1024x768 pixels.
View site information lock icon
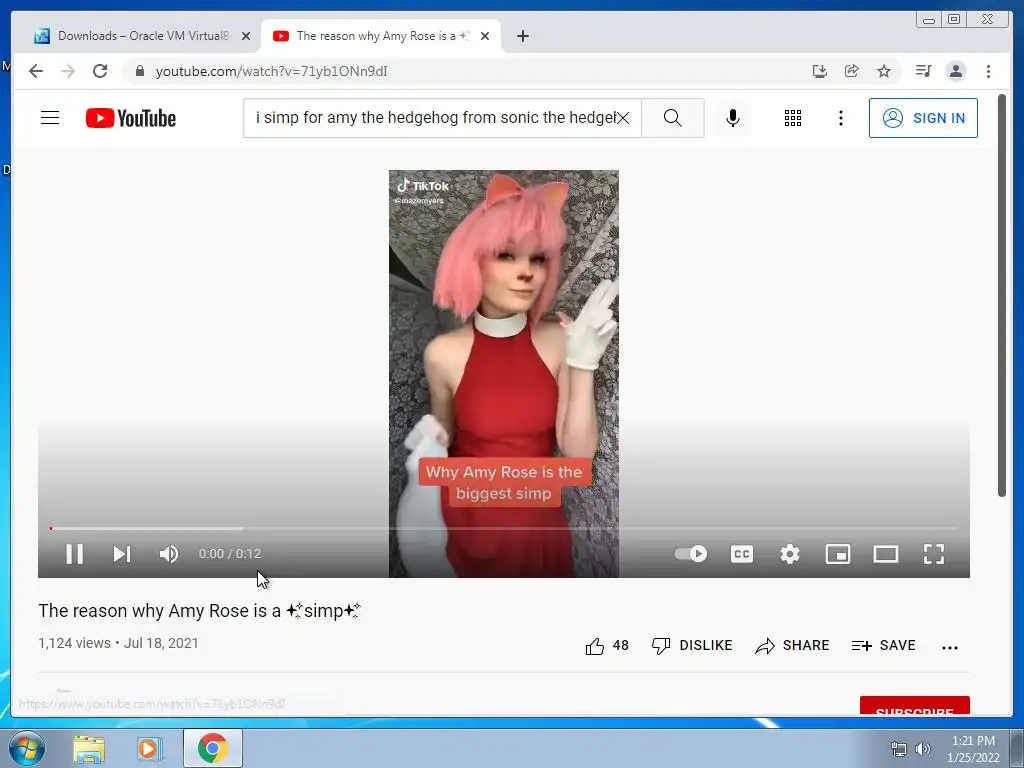[x=140, y=71]
